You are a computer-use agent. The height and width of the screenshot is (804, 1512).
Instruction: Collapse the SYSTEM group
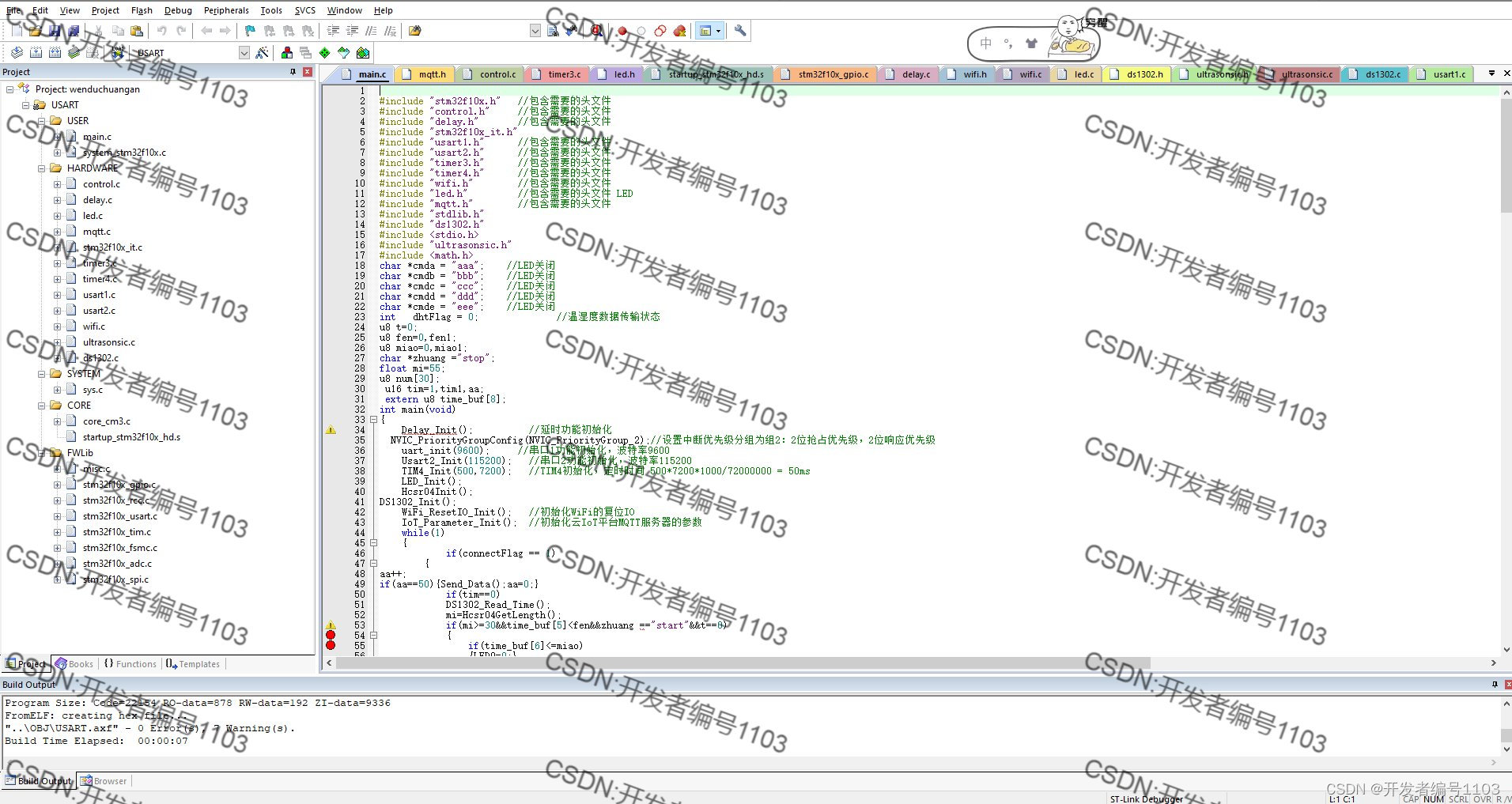point(41,374)
